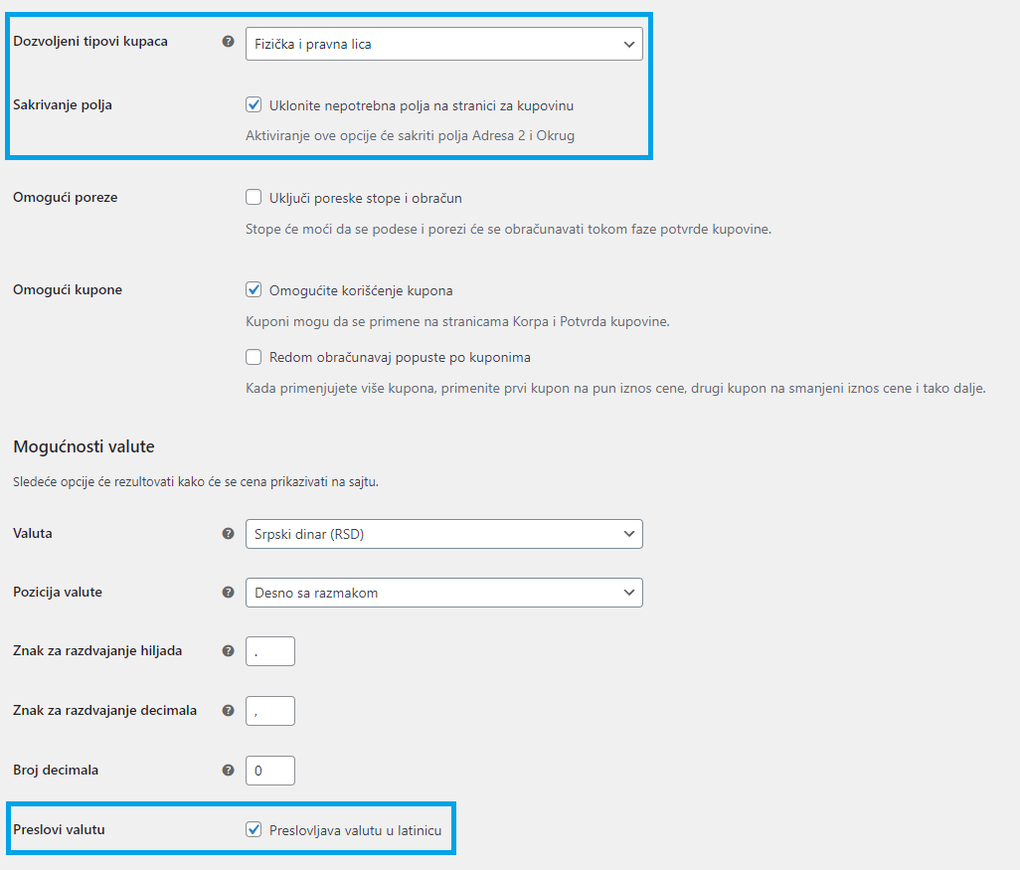Viewport: 1020px width, 870px height.
Task: Focus the Broj decimala number field
Action: [270, 771]
